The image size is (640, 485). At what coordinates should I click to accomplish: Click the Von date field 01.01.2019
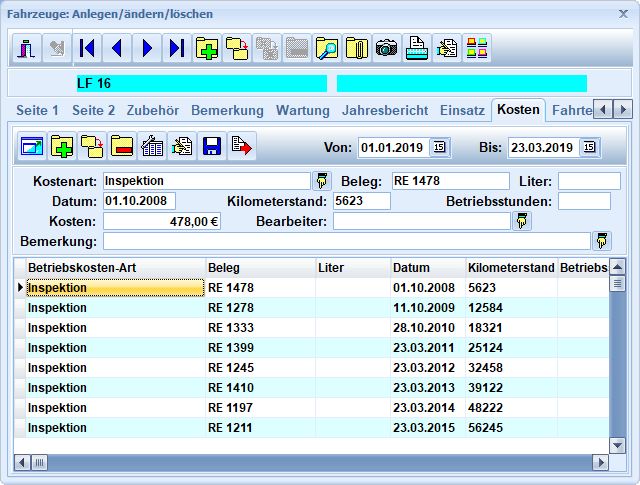tap(393, 147)
